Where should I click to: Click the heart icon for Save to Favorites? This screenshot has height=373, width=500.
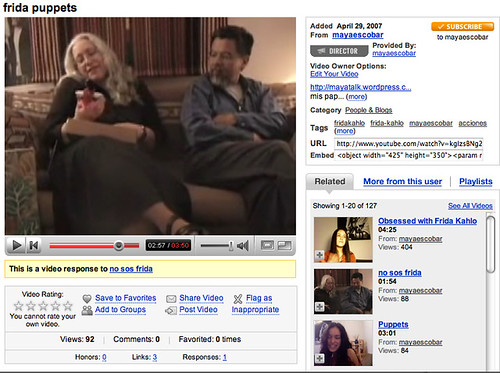pos(87,298)
